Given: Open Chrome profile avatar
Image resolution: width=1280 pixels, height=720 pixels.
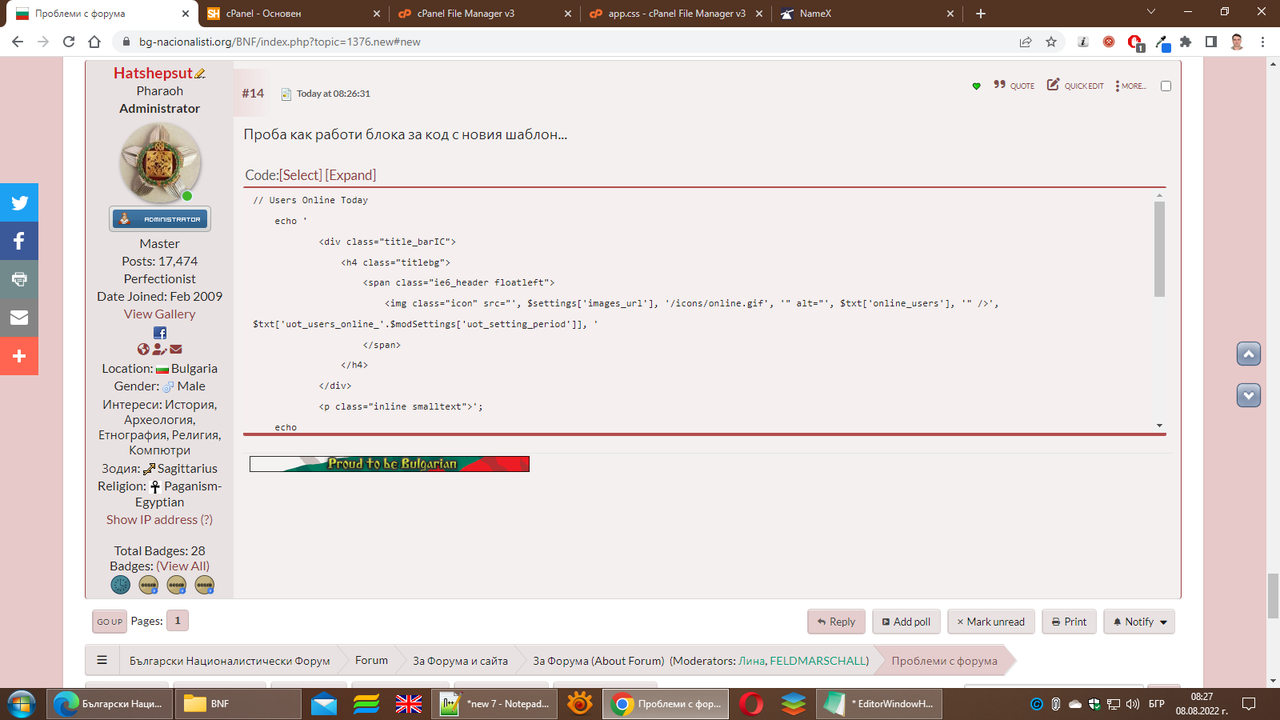Looking at the screenshot, I should point(1237,42).
